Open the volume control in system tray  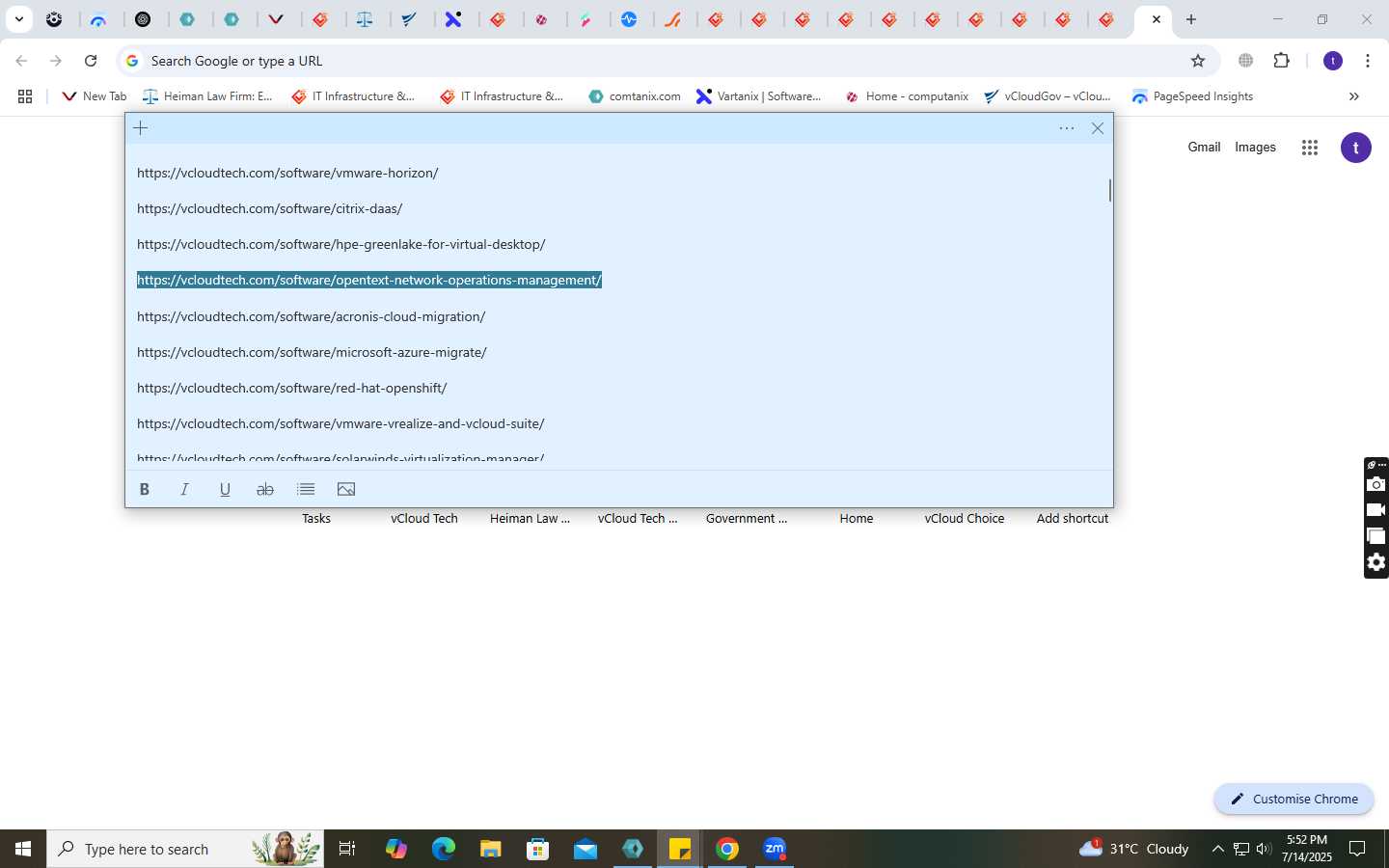pos(1264,849)
